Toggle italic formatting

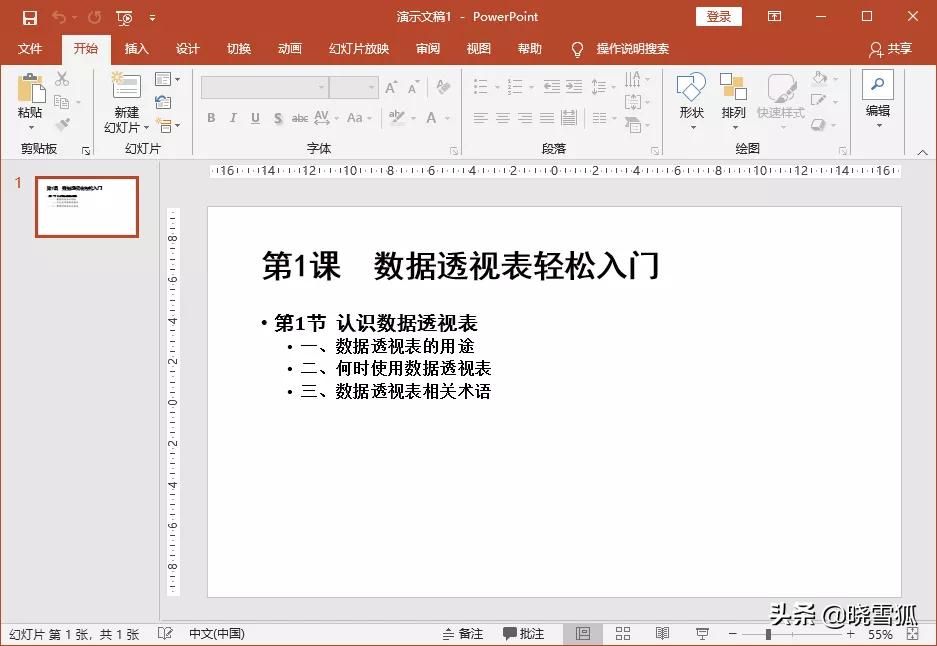(x=231, y=117)
